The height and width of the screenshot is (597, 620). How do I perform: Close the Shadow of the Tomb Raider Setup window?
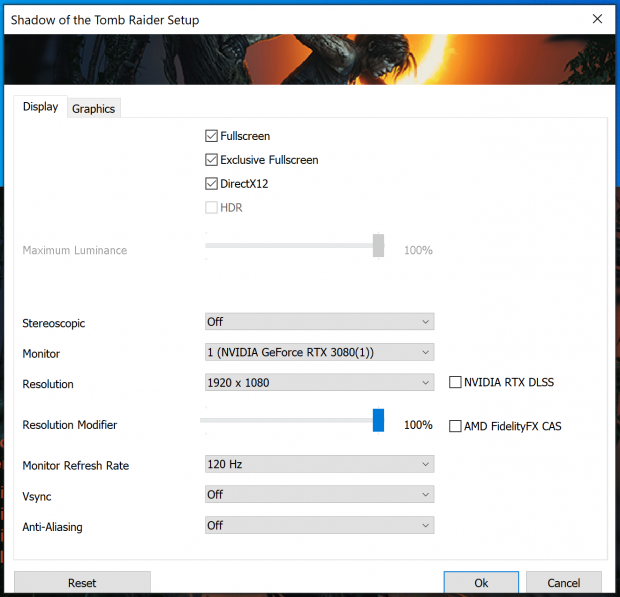tap(597, 19)
